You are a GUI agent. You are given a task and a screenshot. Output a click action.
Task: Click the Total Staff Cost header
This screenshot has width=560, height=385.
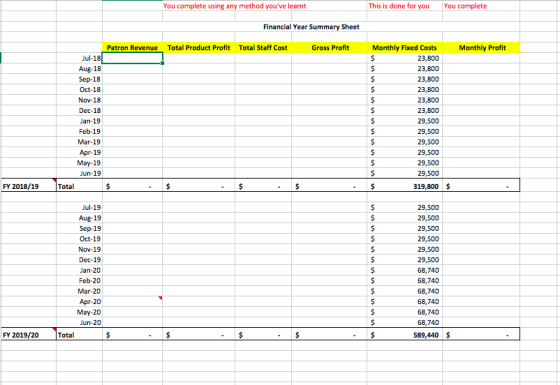click(x=263, y=48)
